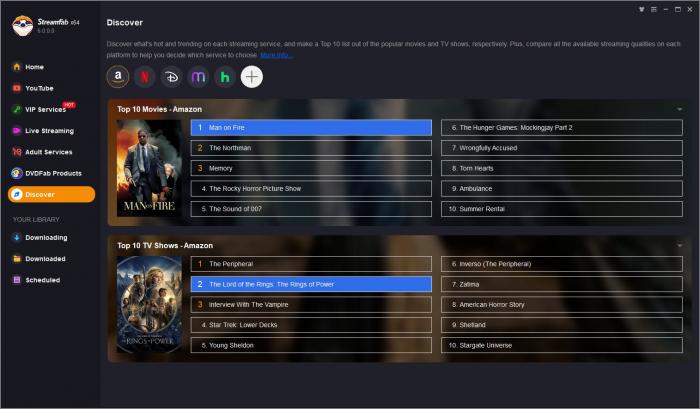The width and height of the screenshot is (700, 409).
Task: Follow the More info link
Action: [x=276, y=55]
